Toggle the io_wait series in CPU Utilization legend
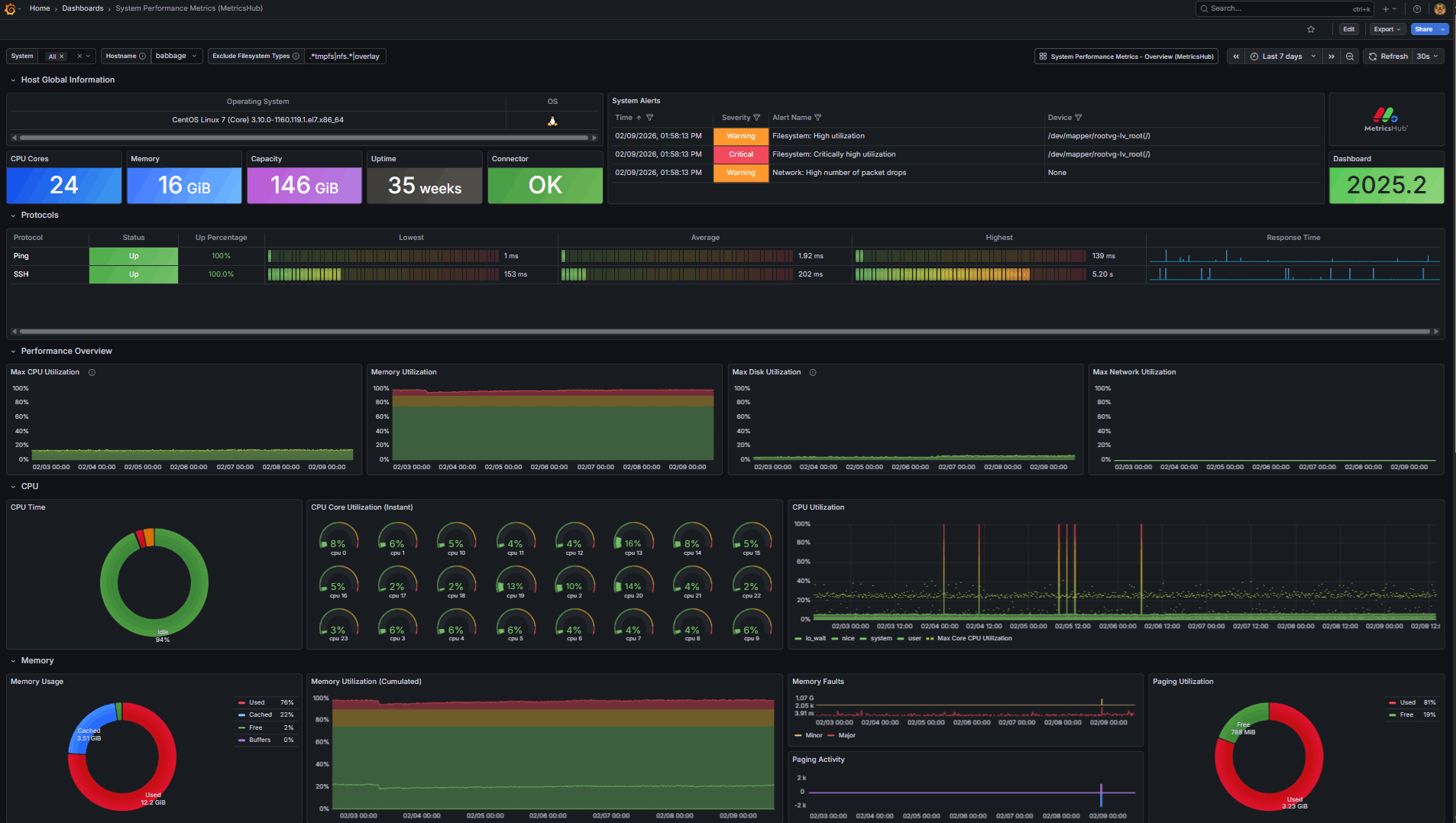 point(814,638)
